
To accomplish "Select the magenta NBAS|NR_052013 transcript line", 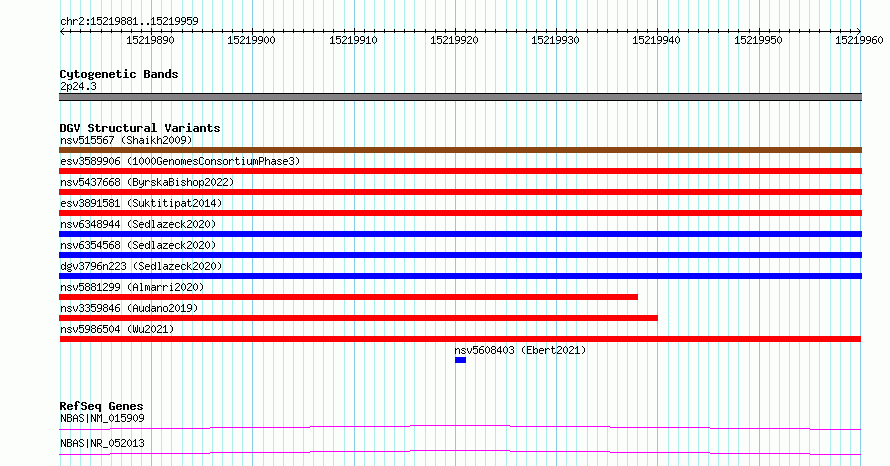I will click(x=460, y=452).
